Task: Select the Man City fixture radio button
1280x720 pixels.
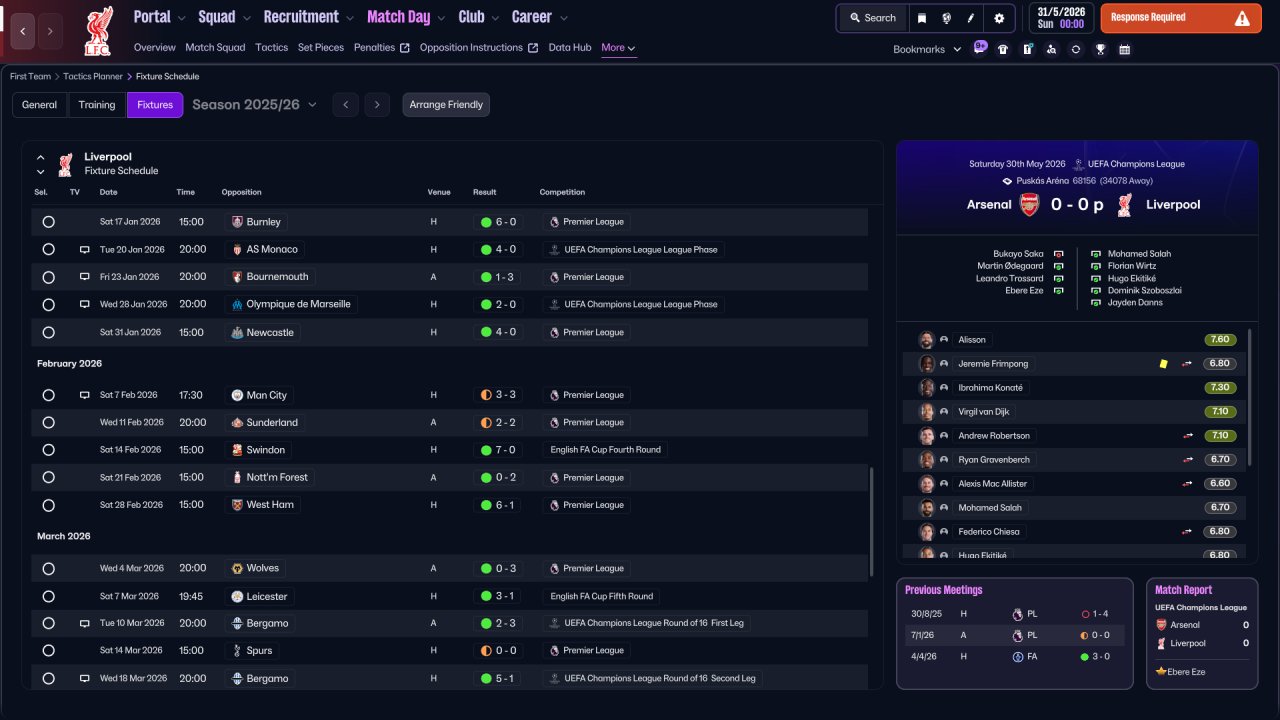Action: (48, 395)
